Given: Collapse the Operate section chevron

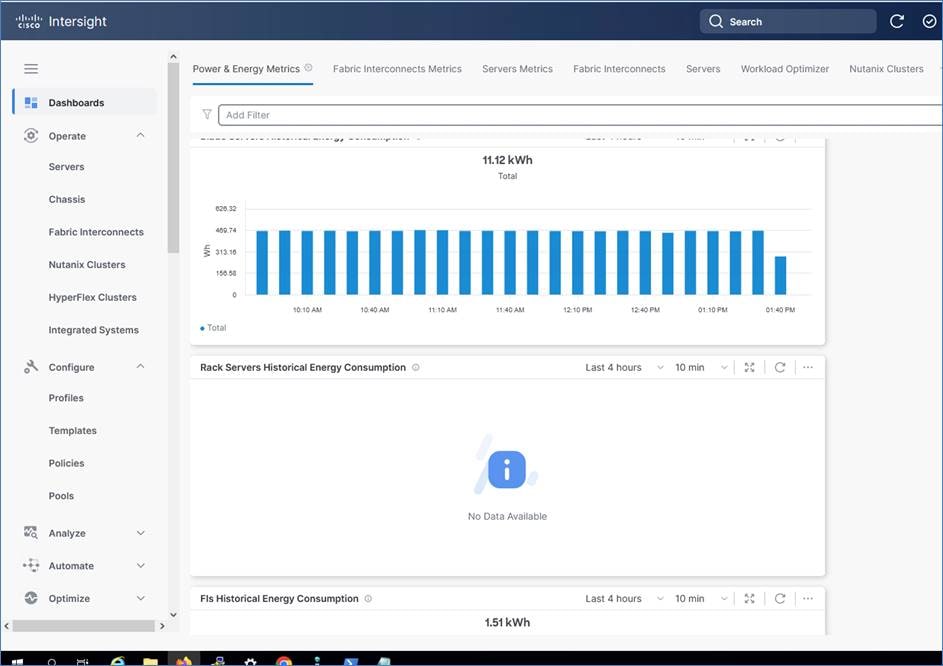Looking at the screenshot, I should click(140, 135).
